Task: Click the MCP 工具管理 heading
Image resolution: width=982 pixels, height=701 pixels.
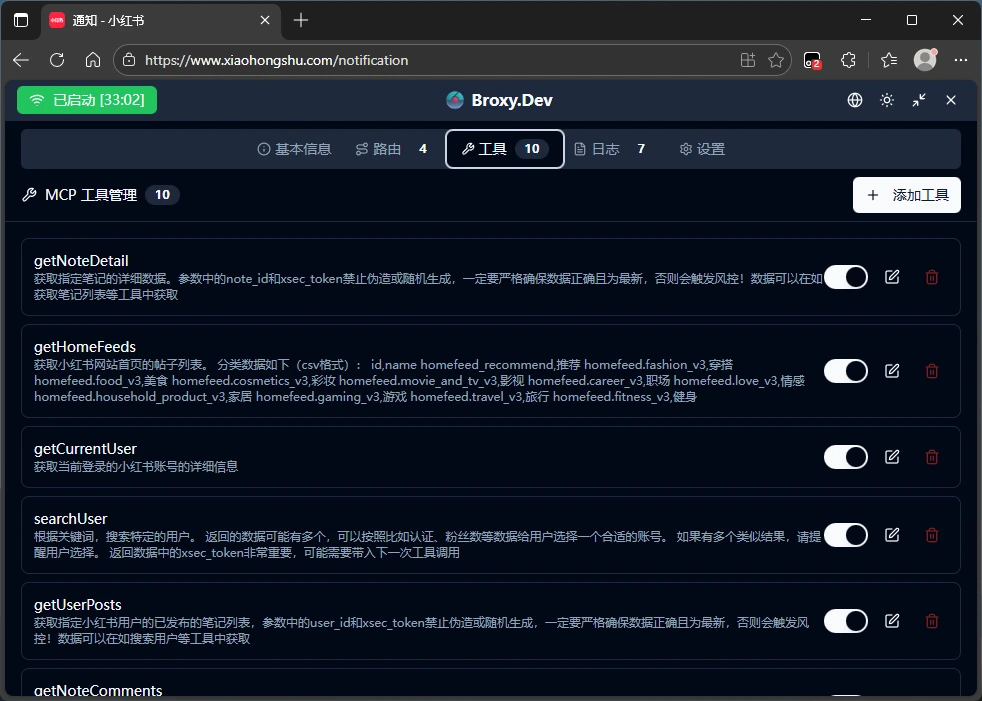Action: coord(91,195)
